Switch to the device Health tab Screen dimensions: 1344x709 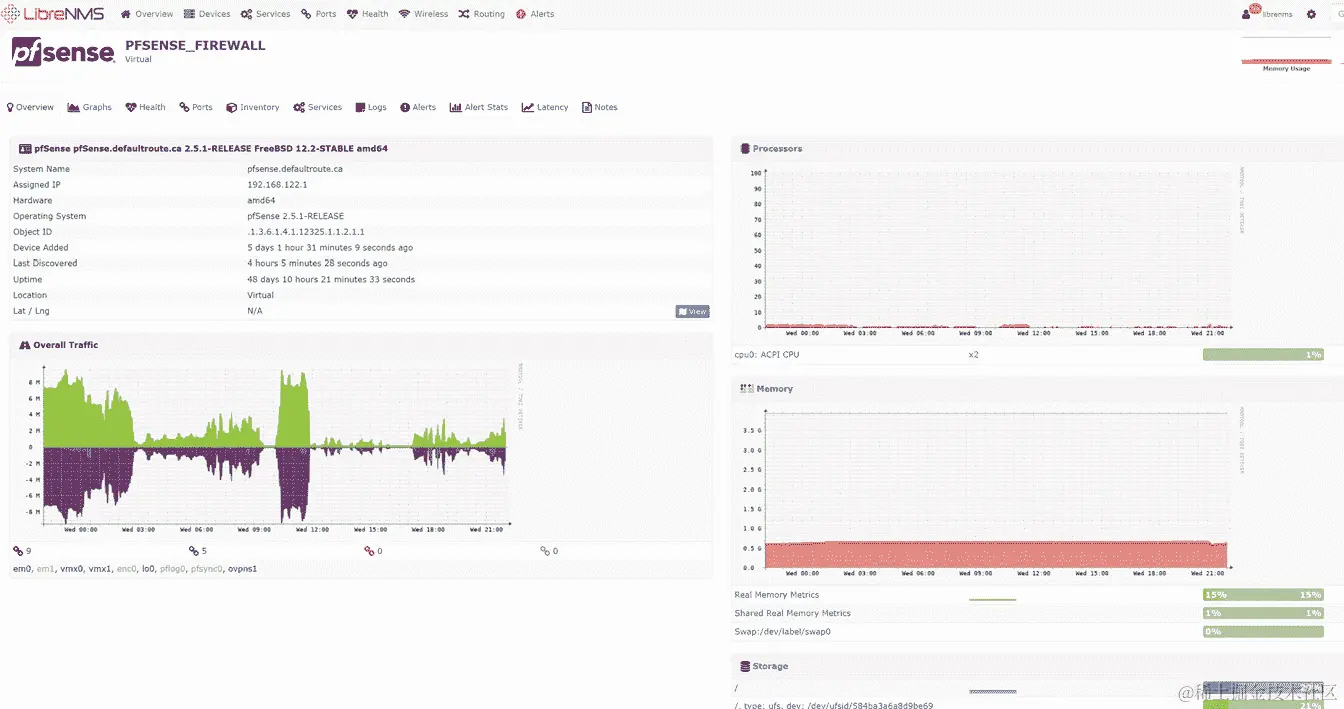[x=145, y=107]
